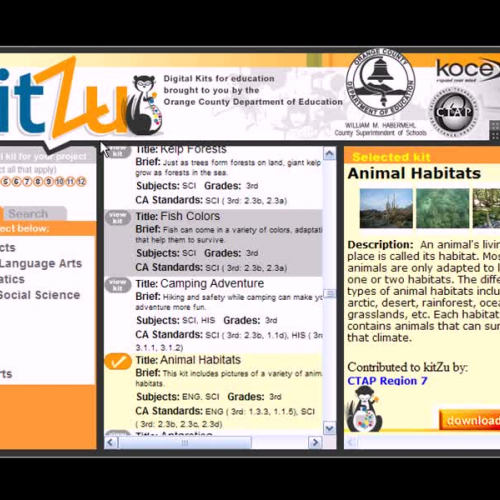Click the Fish Colors CA Standards line
The height and width of the screenshot is (500, 500).
click(x=211, y=267)
